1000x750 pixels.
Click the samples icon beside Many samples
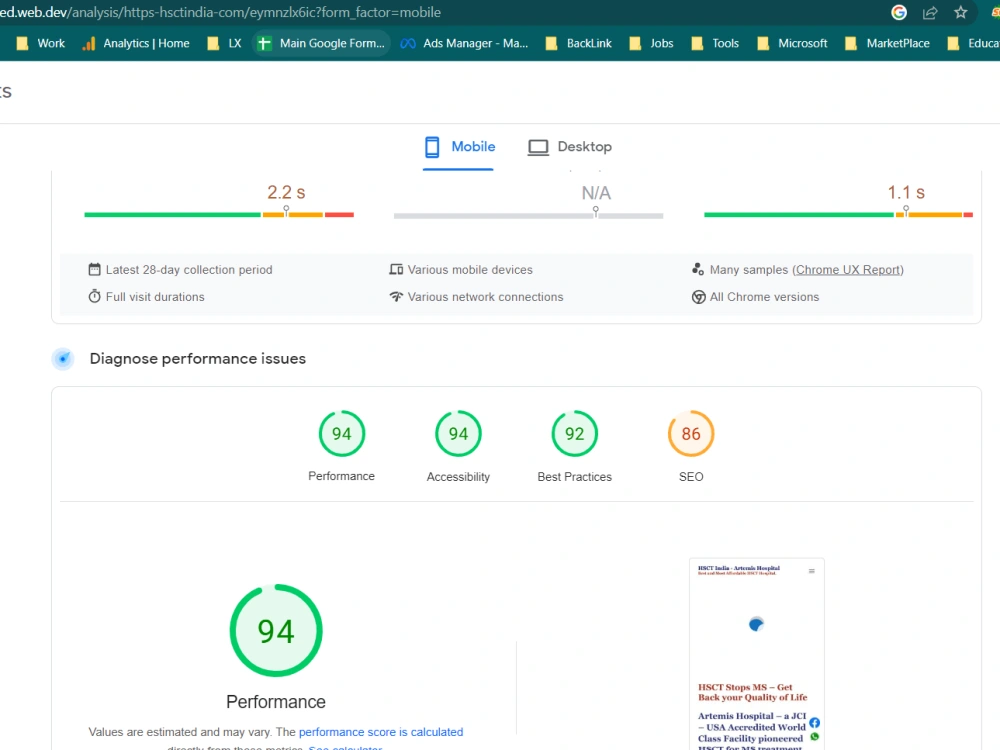pos(698,269)
